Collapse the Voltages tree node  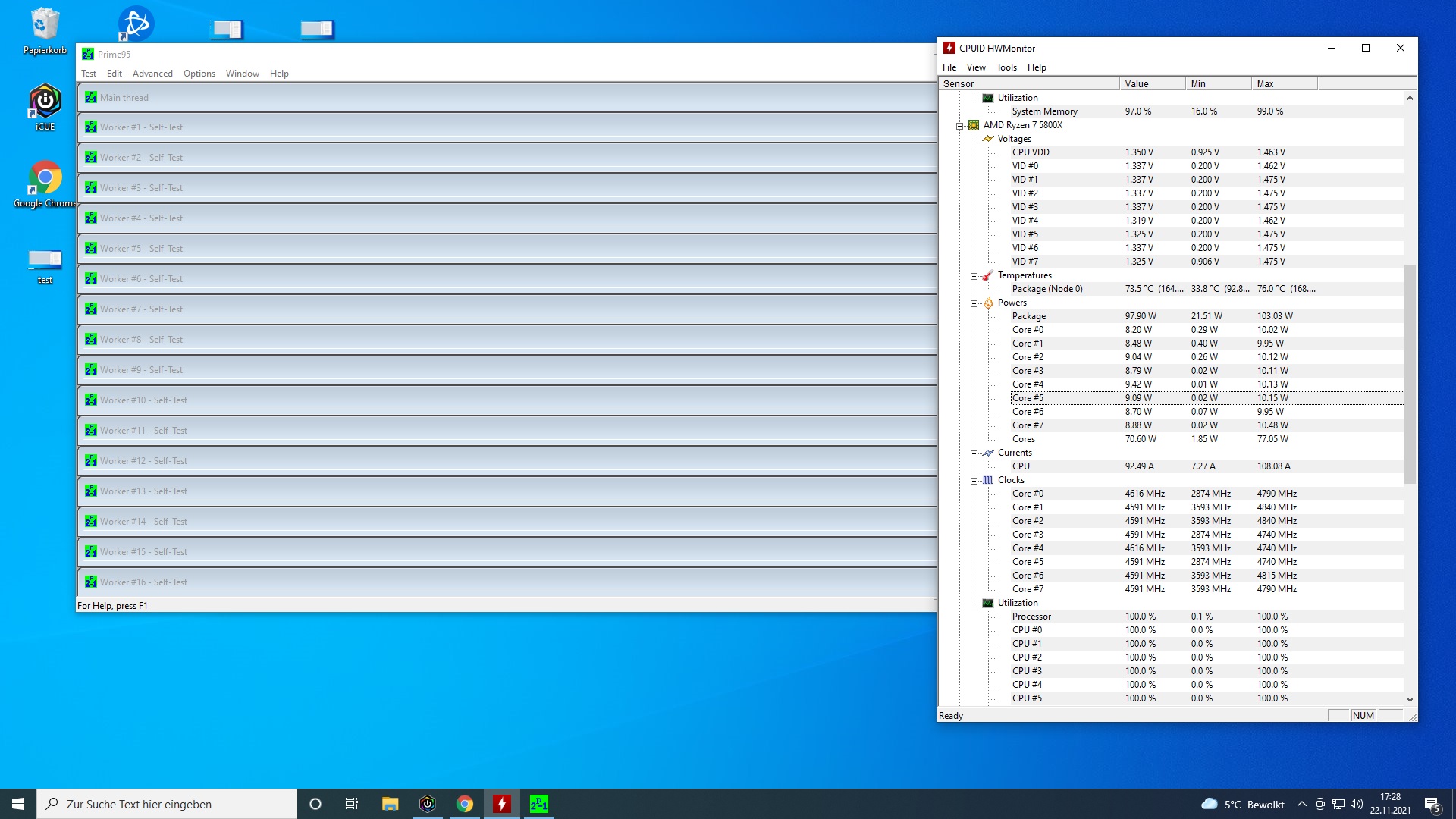pos(974,140)
